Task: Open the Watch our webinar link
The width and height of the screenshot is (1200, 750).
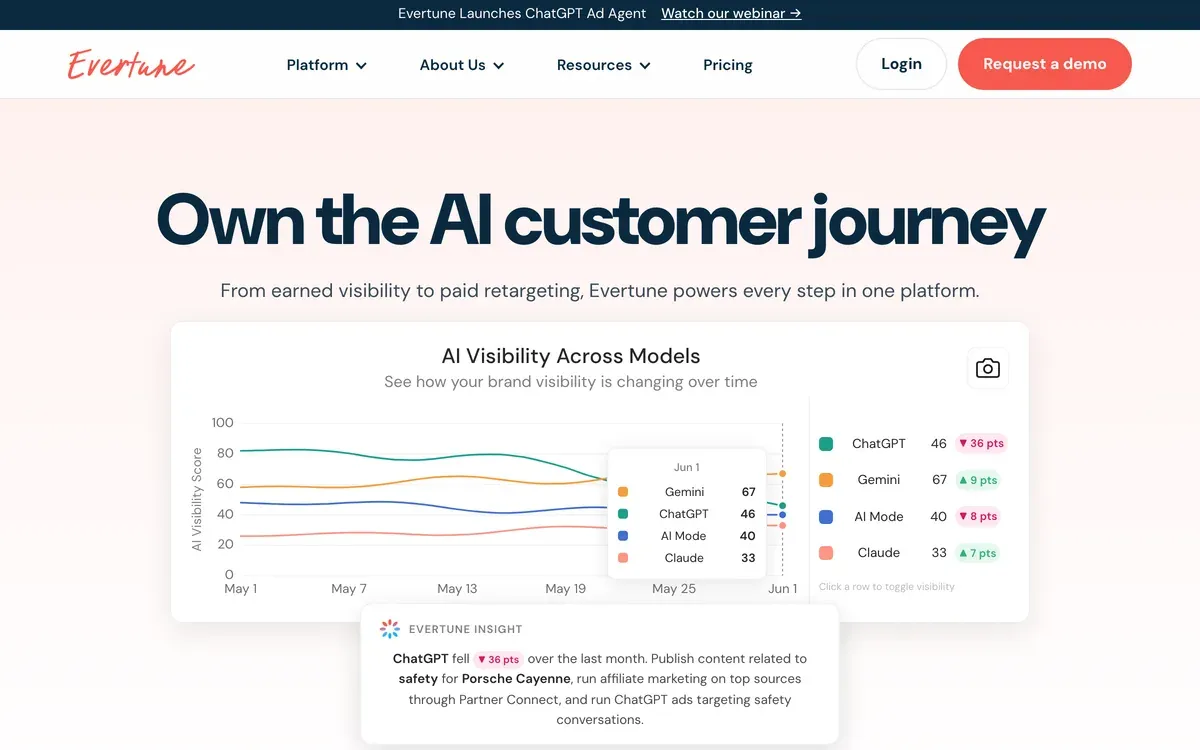Action: [731, 14]
